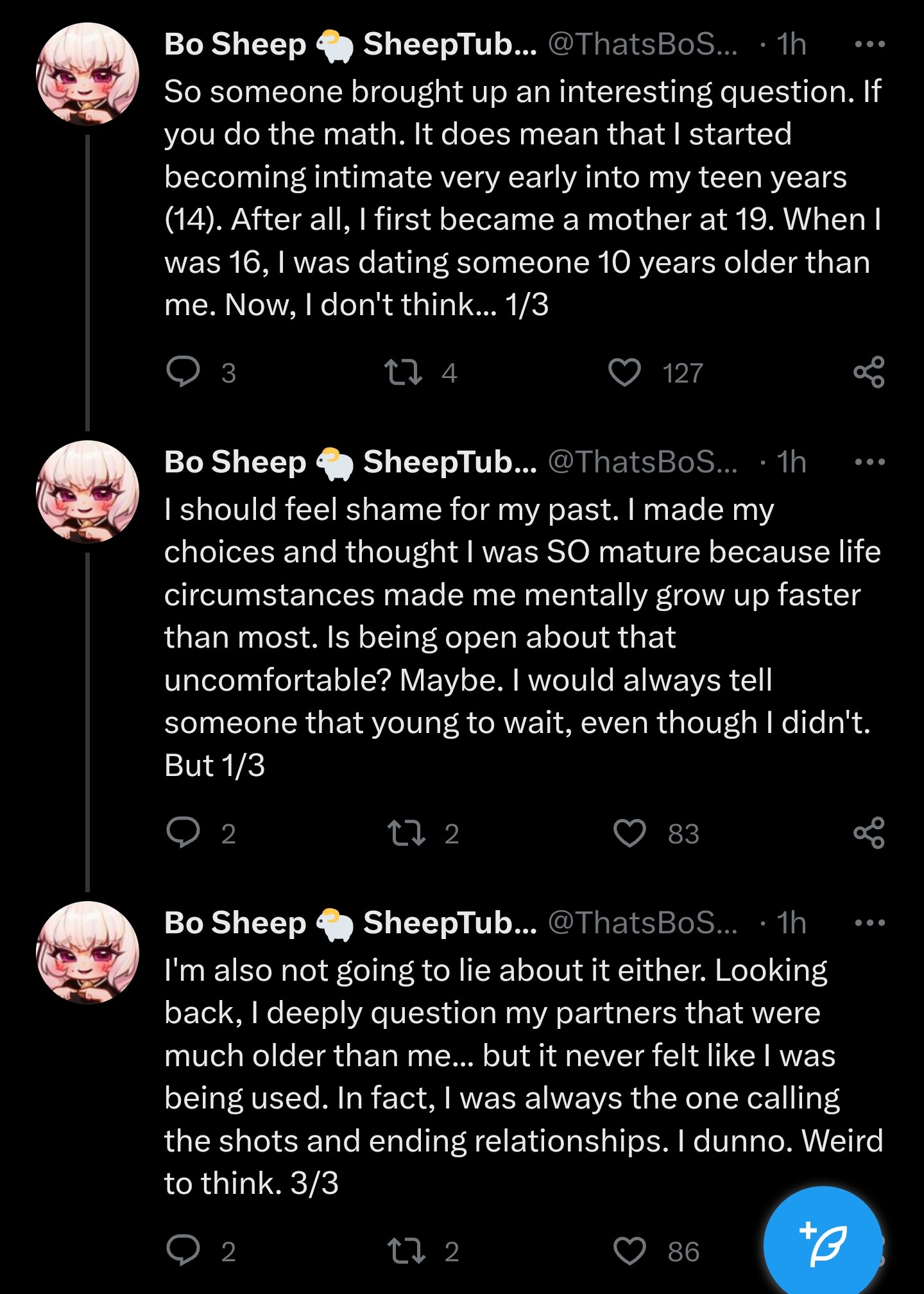Like the first tweet with 127 likes
The height and width of the screenshot is (1294, 924).
tap(624, 372)
